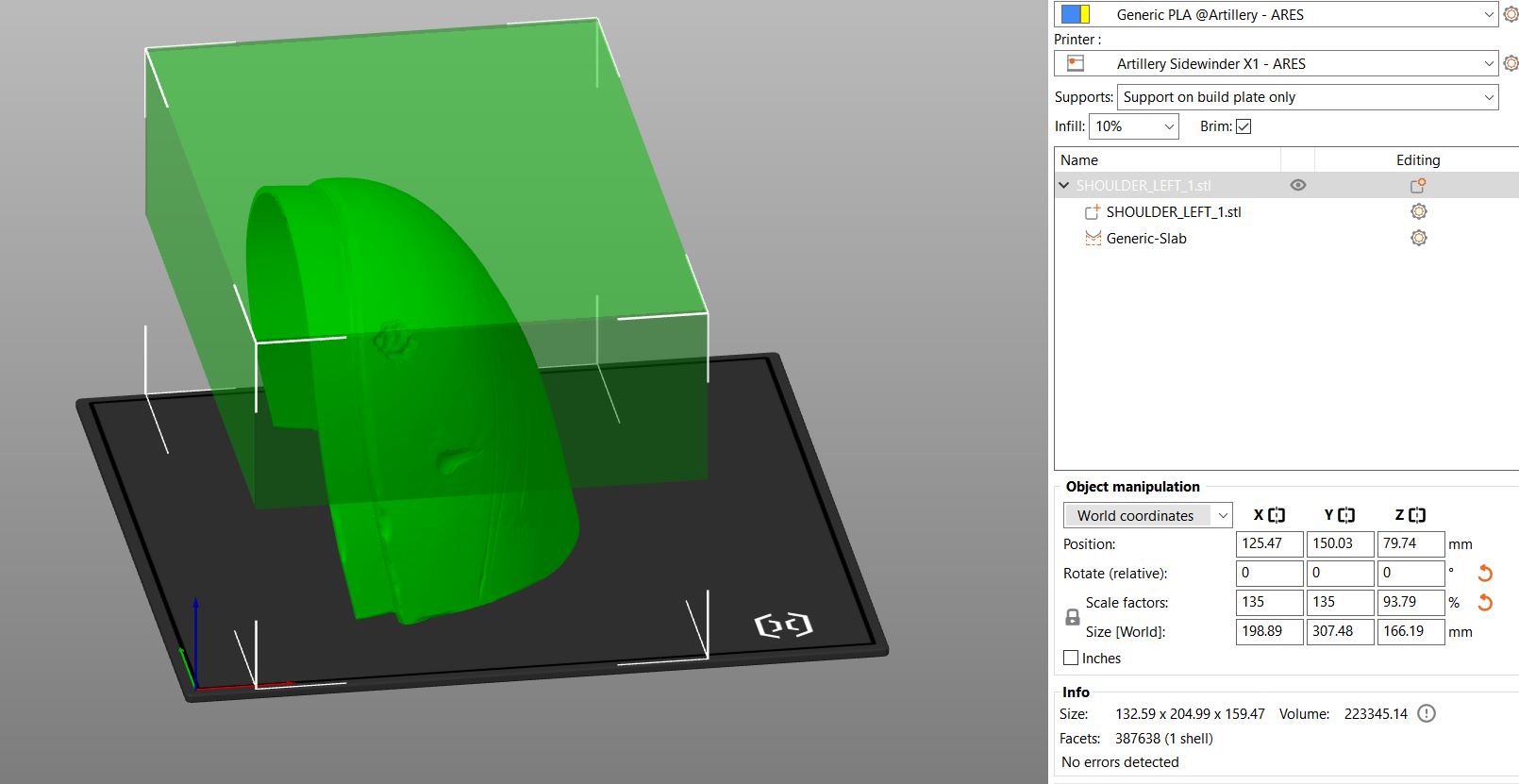Click the Size X field showing 198.89
The width and height of the screenshot is (1519, 784).
(x=1269, y=631)
